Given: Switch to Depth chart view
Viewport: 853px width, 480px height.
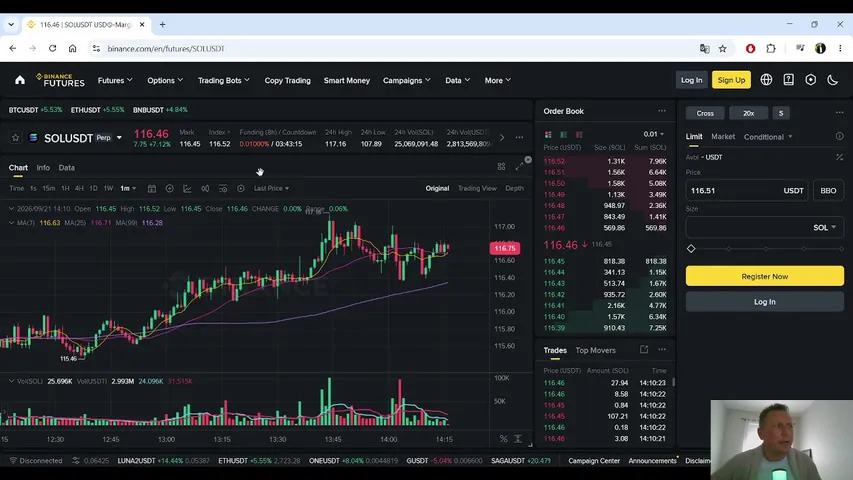Looking at the screenshot, I should (x=514, y=188).
